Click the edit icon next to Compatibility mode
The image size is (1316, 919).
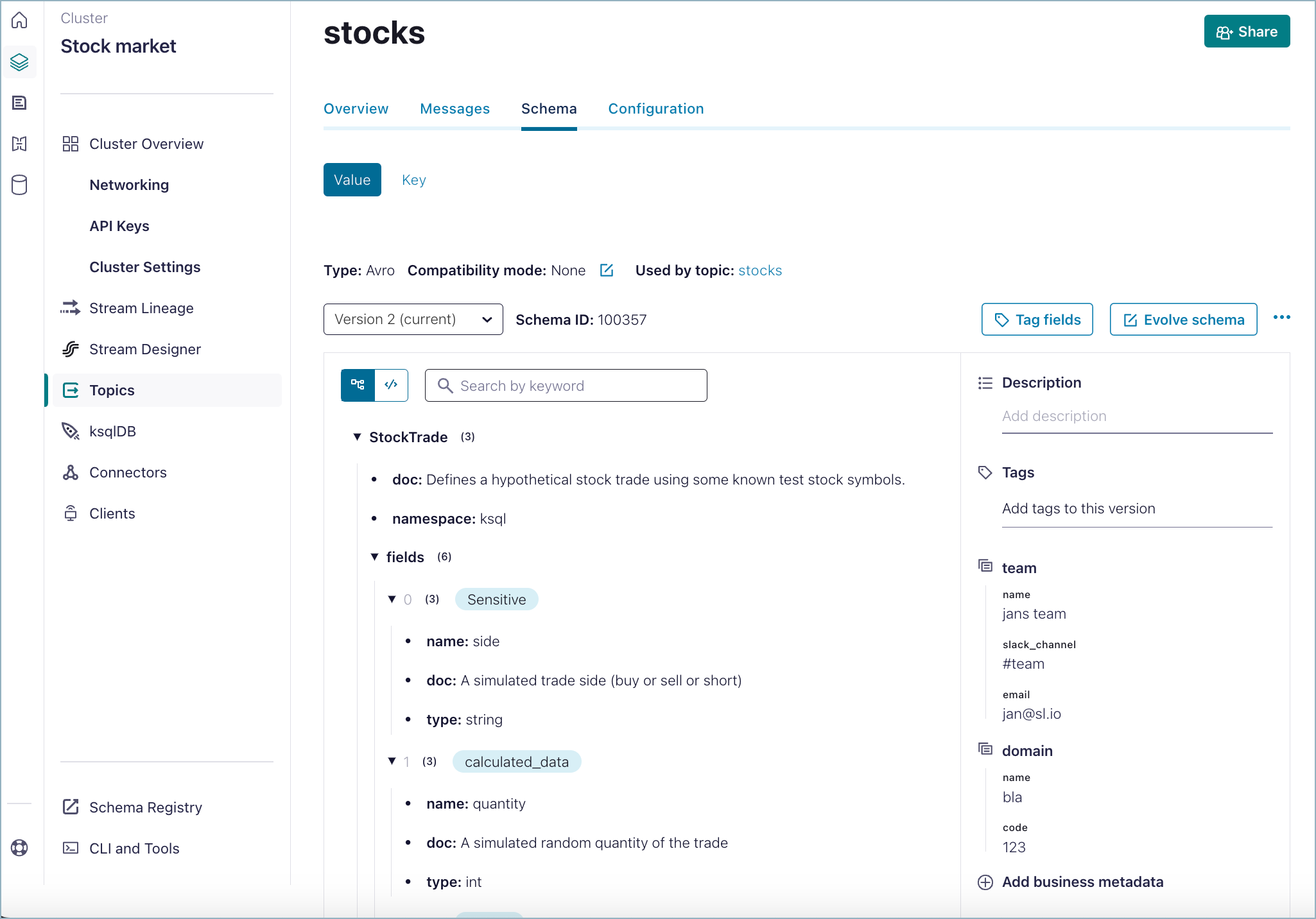pos(606,270)
